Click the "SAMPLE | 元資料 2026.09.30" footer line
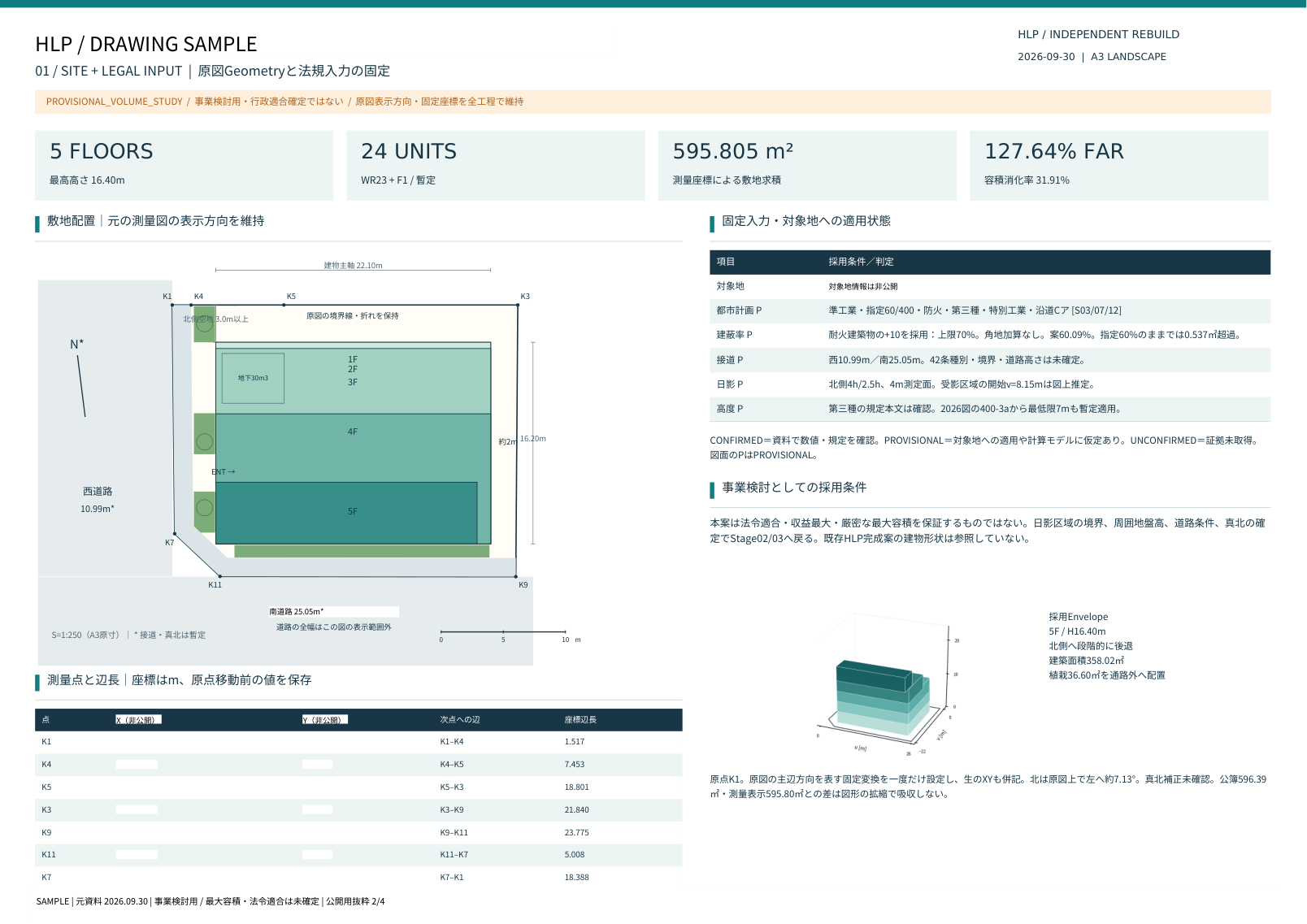The image size is (1307, 924). click(211, 901)
